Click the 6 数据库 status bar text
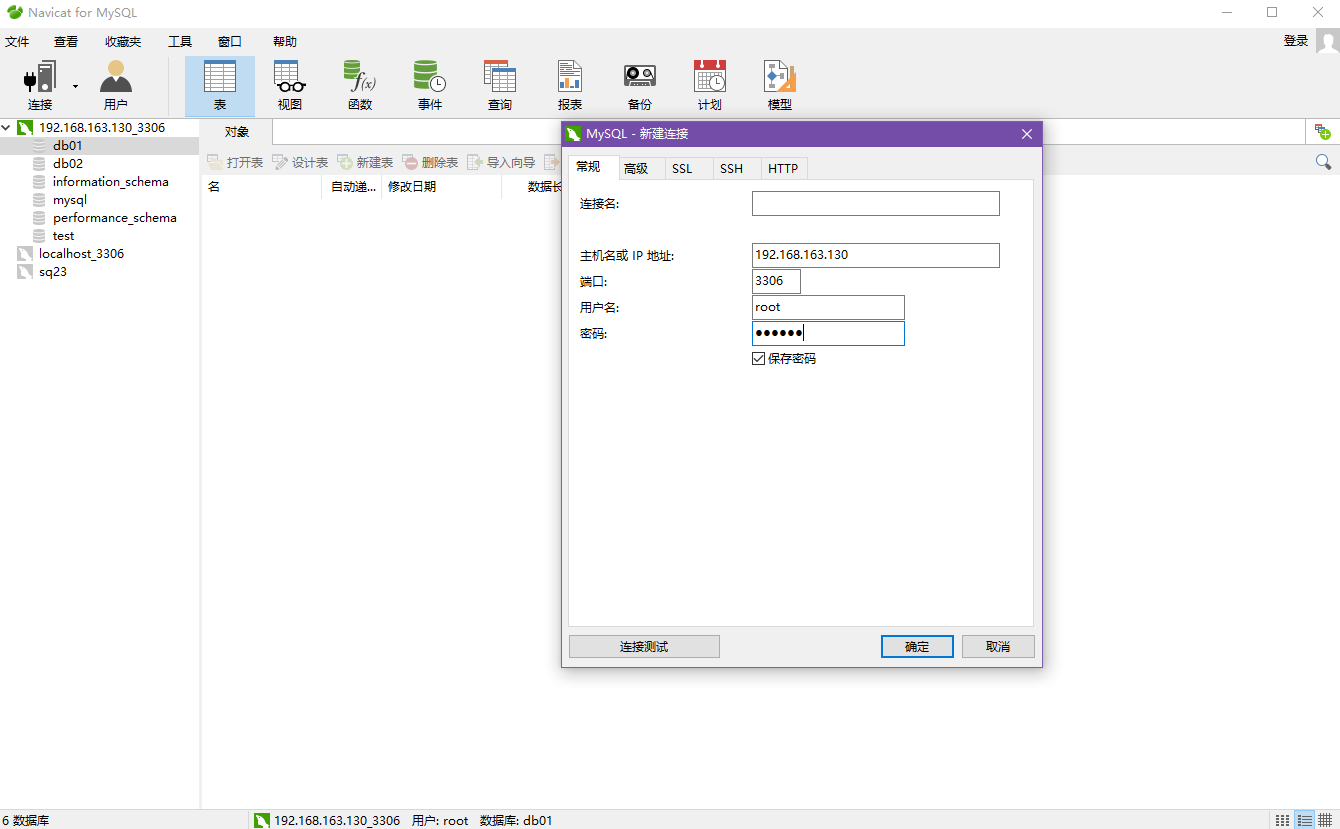Image resolution: width=1340 pixels, height=829 pixels. 26,821
